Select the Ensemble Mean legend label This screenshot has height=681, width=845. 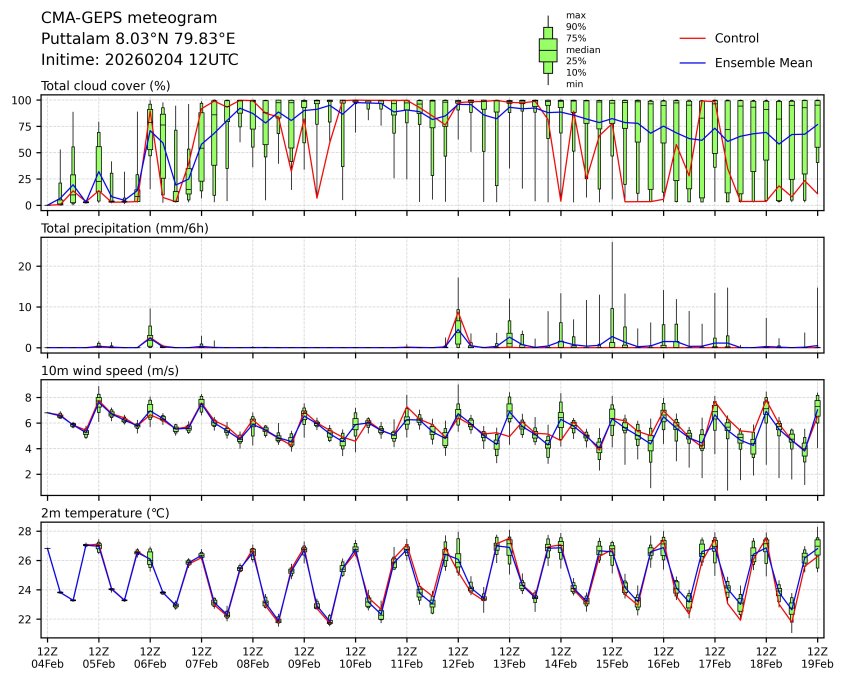click(x=763, y=63)
